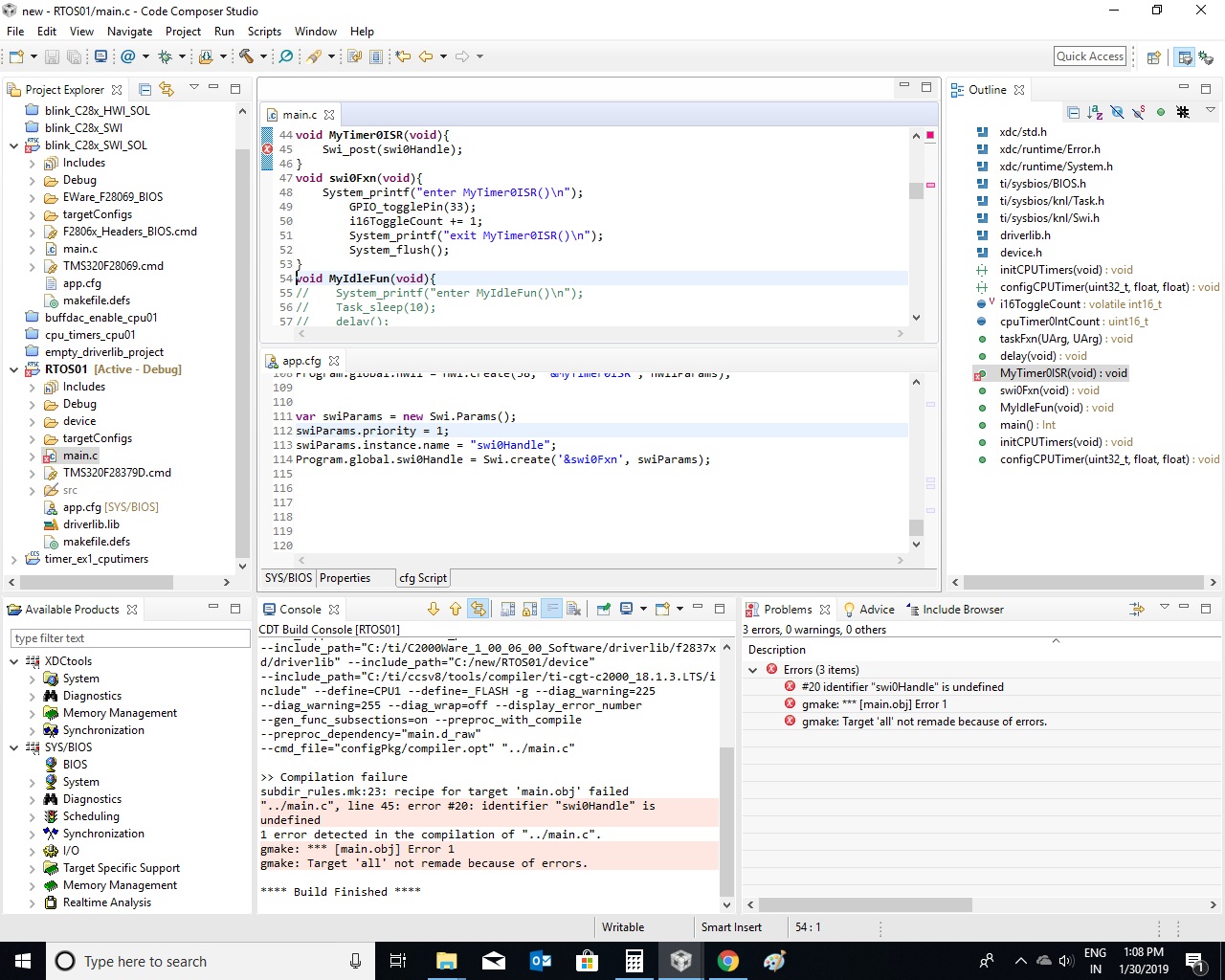Toggle Hide Static Members in Outline
Image resolution: width=1225 pixels, height=980 pixels.
pos(1139,112)
